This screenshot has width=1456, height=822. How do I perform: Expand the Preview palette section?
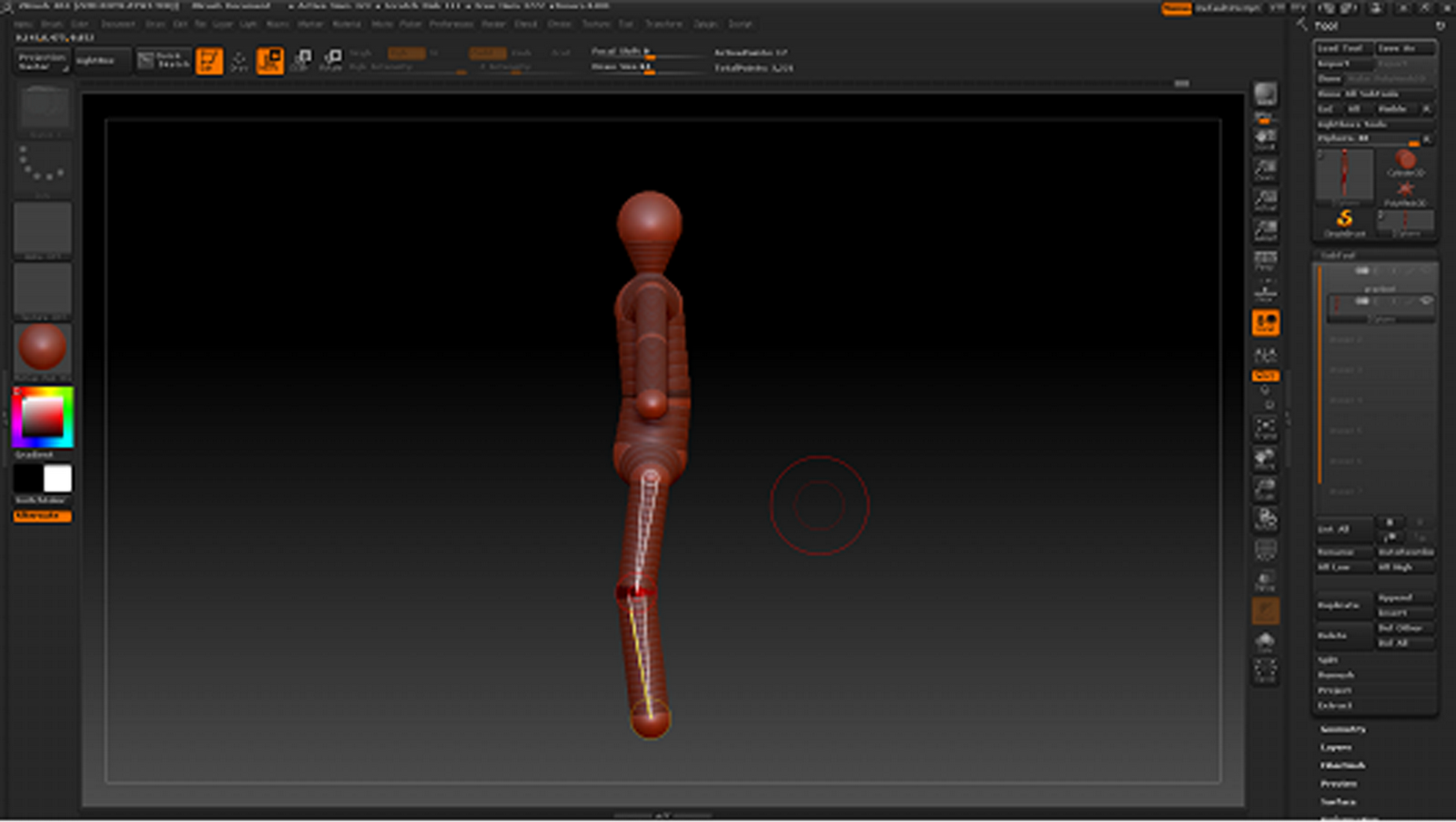click(x=1339, y=784)
